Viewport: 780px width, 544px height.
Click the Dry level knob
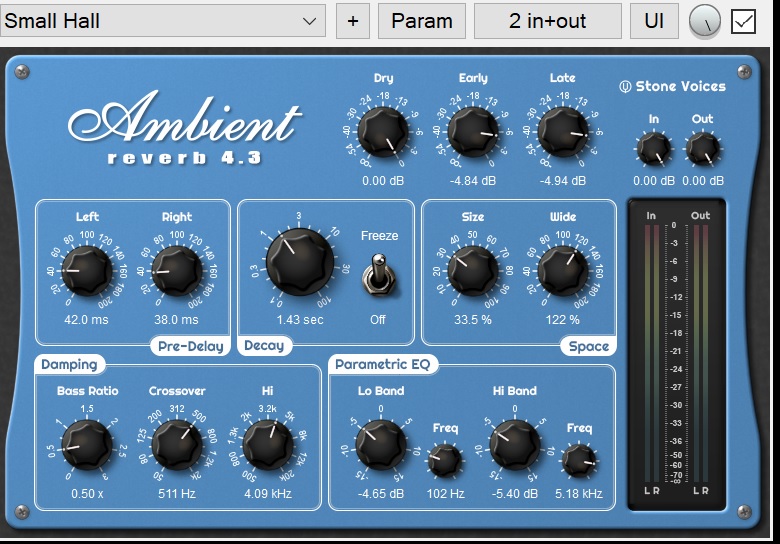coord(383,132)
